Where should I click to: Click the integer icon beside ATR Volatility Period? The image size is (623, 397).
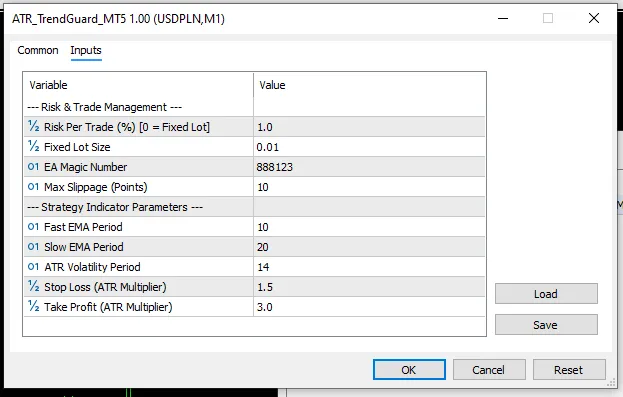click(33, 266)
